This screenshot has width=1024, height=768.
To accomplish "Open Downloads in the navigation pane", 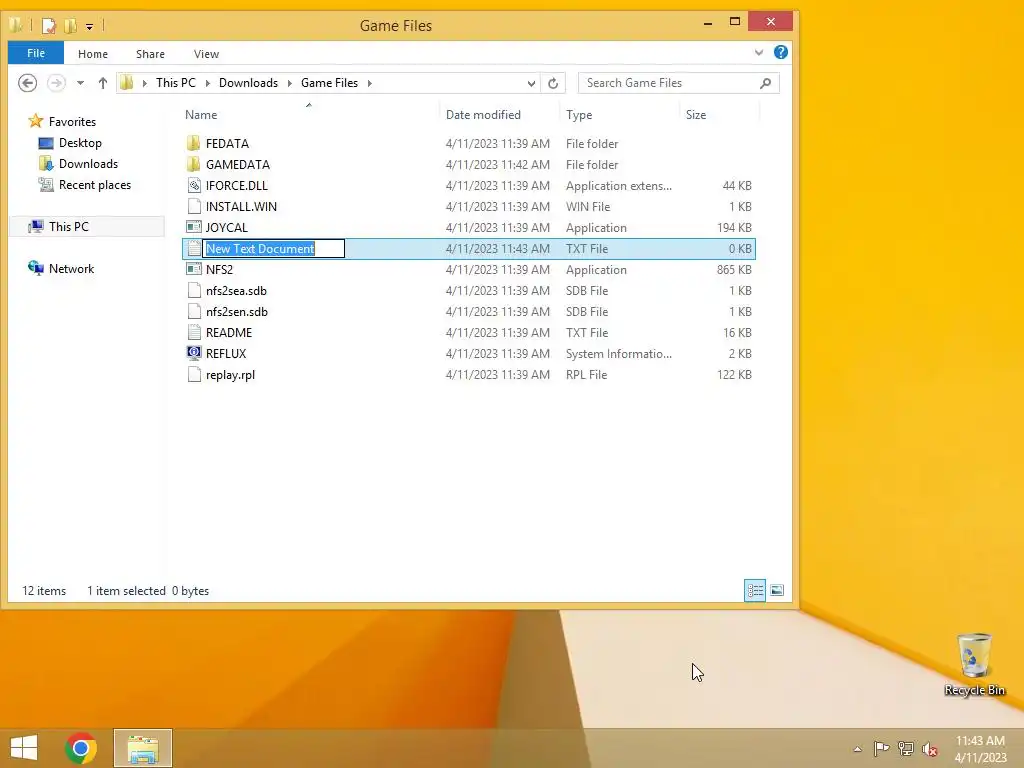I will click(x=88, y=163).
